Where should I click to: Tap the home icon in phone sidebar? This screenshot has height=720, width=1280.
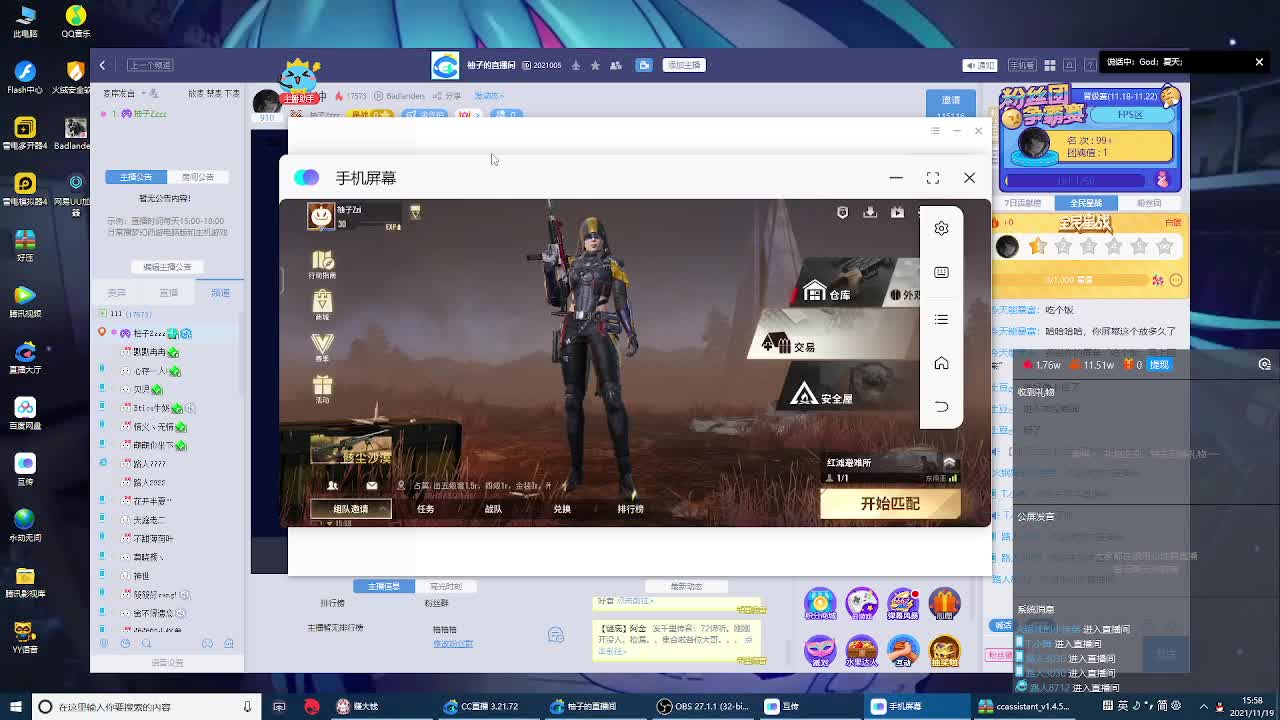pyautogui.click(x=941, y=363)
